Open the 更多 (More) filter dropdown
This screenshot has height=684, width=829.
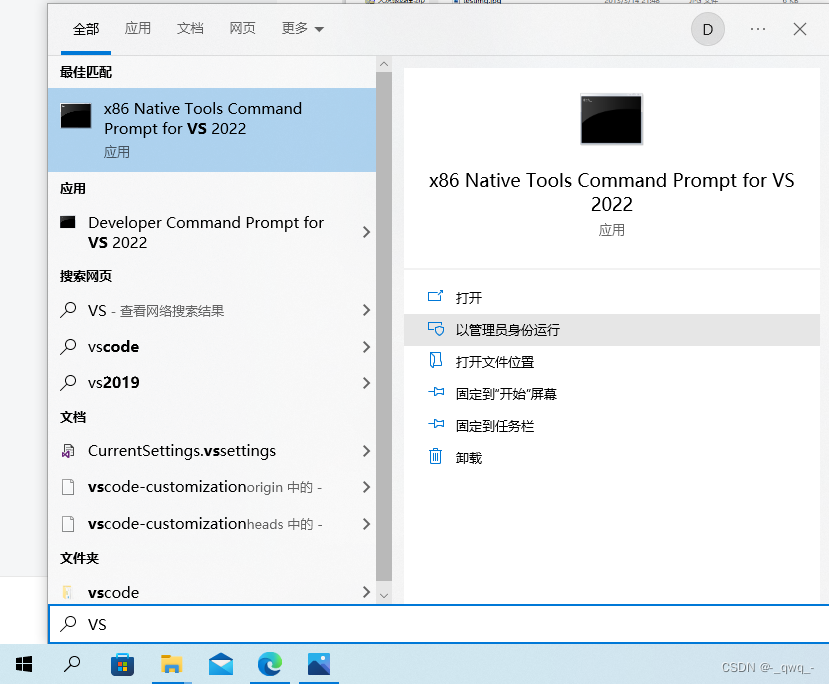(302, 29)
